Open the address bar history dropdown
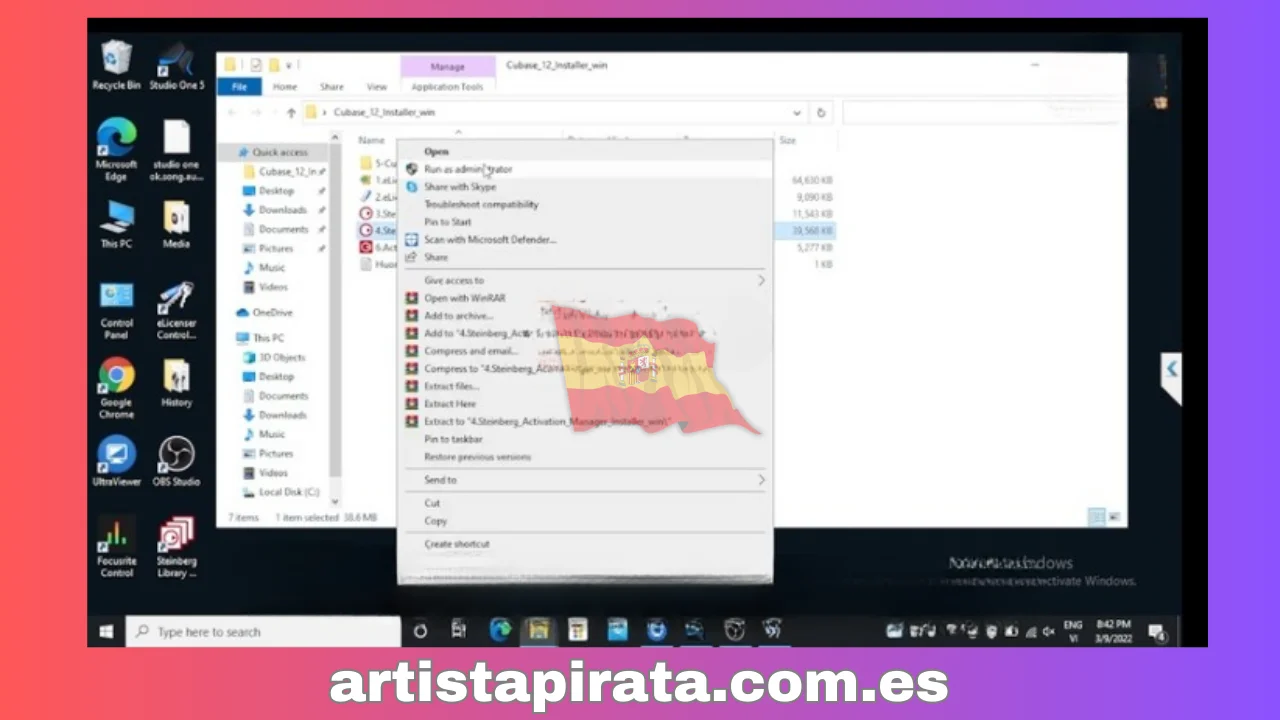1280x720 pixels. coord(797,113)
